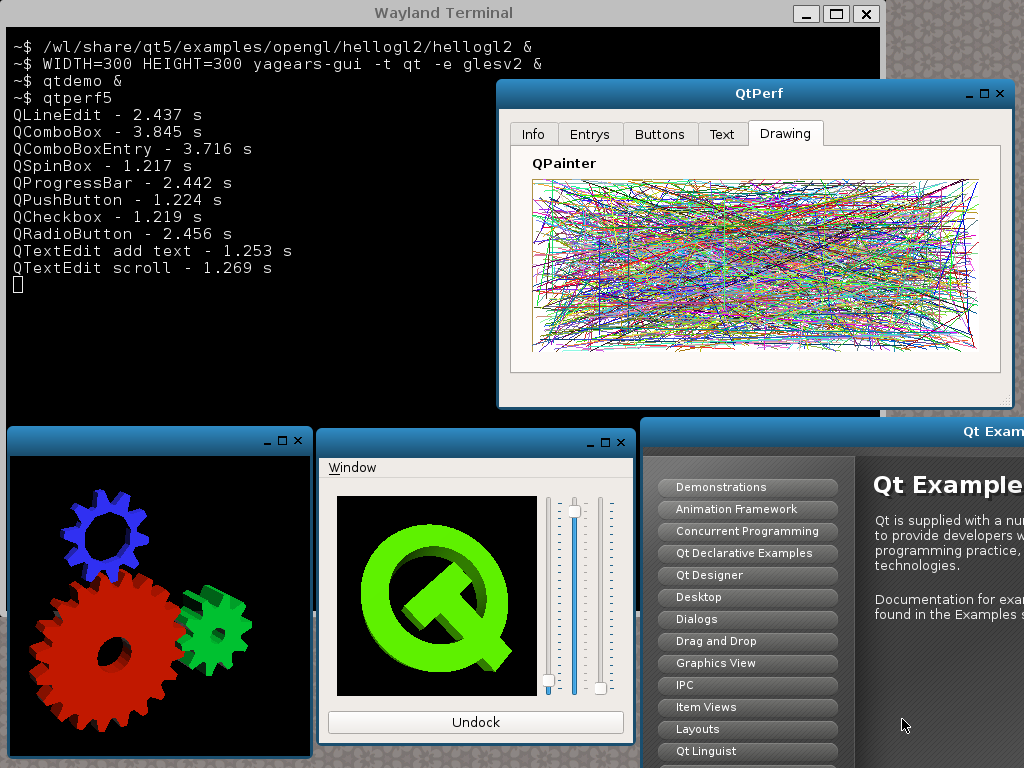Click the QPainter line drawing canvas
This screenshot has height=768, width=1024.
coord(755,266)
